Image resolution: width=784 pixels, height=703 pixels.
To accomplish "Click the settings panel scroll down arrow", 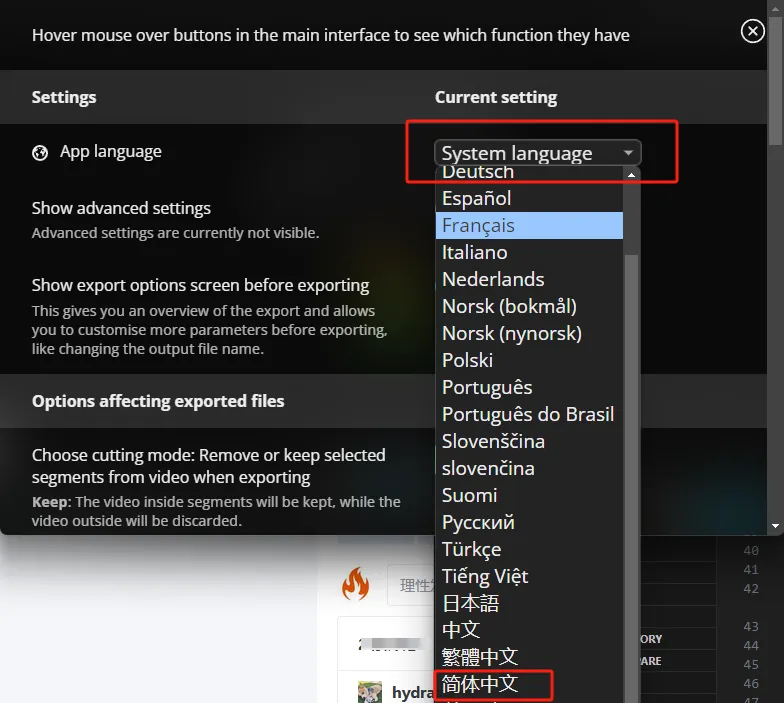I will pyautogui.click(x=776, y=526).
